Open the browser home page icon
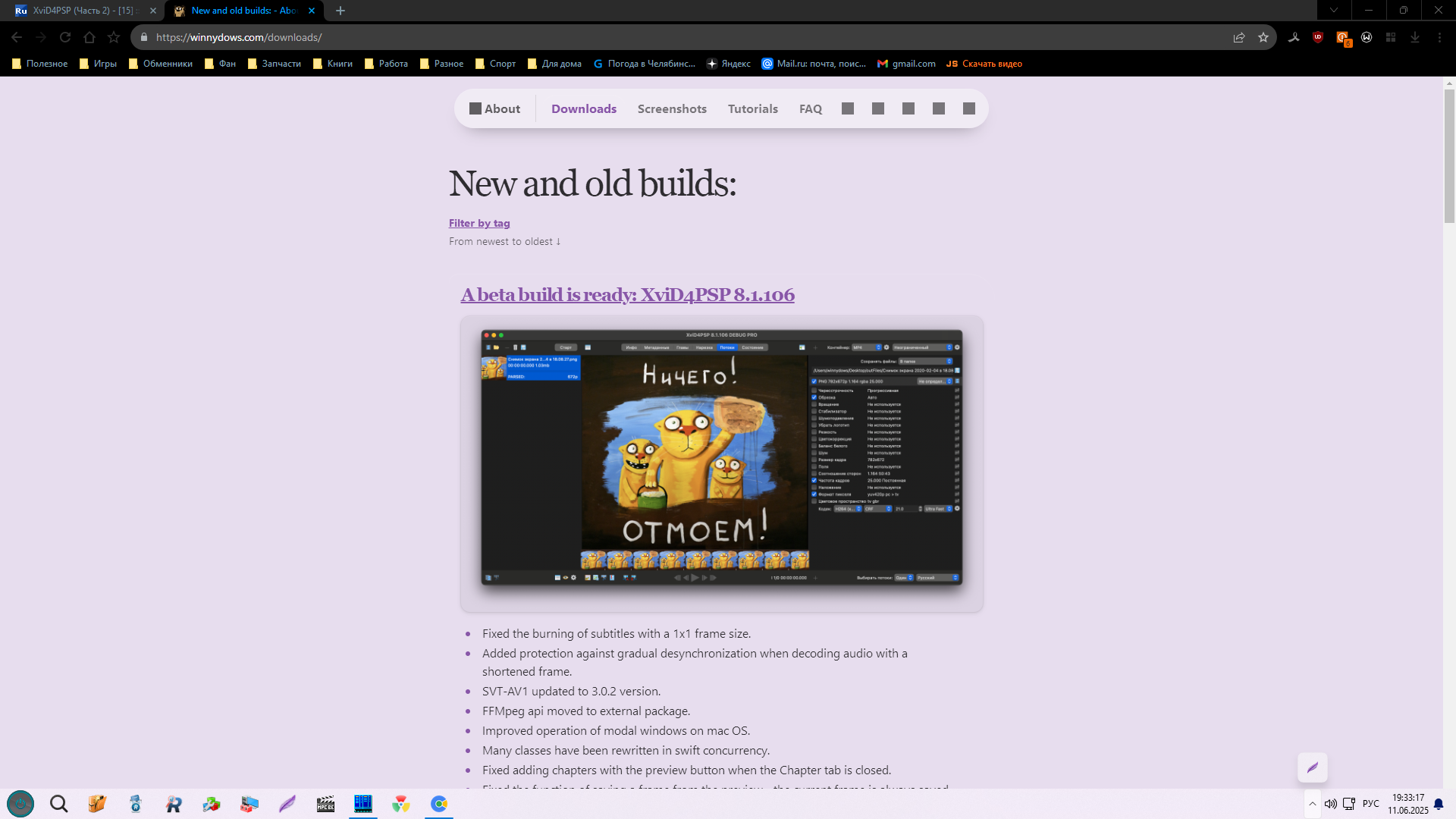The width and height of the screenshot is (1456, 819). click(x=89, y=37)
